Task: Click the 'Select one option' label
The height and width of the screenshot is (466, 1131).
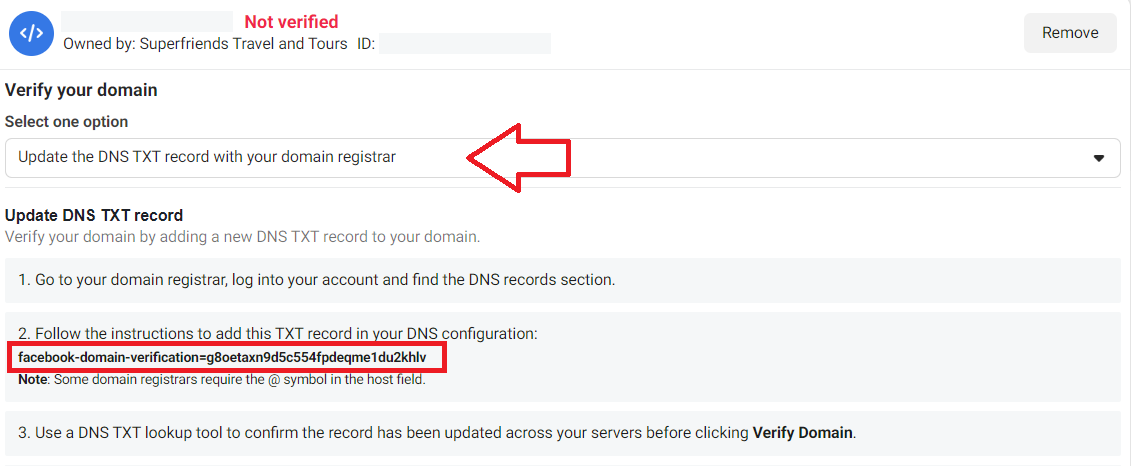Action: click(66, 121)
